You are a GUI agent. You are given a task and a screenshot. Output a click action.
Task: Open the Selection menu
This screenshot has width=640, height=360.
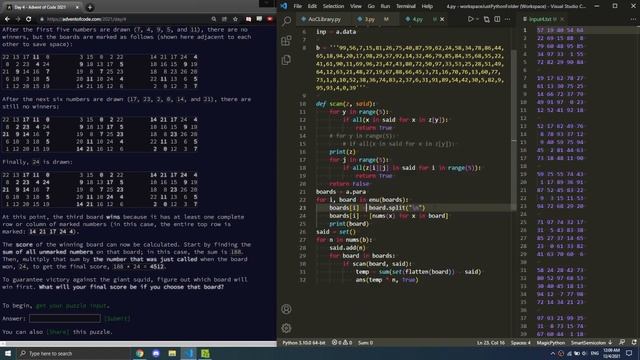[x=333, y=6]
